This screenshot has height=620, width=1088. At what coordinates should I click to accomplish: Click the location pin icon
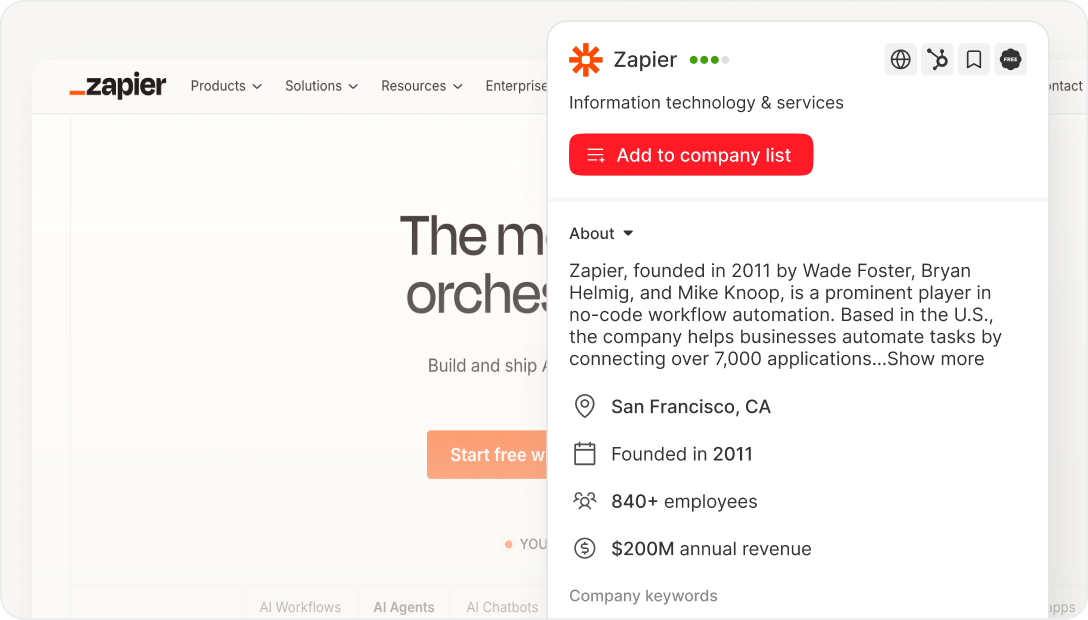pyautogui.click(x=584, y=406)
